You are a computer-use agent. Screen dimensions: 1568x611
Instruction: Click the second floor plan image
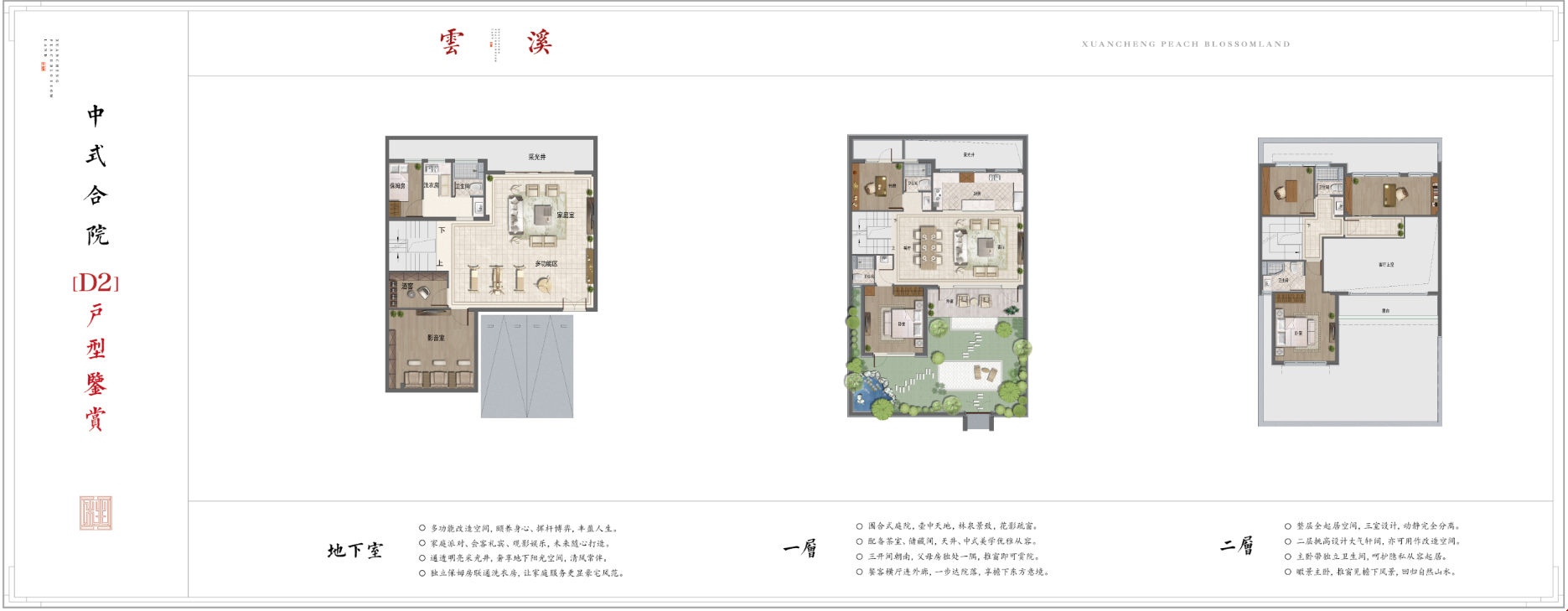pyautogui.click(x=1350, y=282)
